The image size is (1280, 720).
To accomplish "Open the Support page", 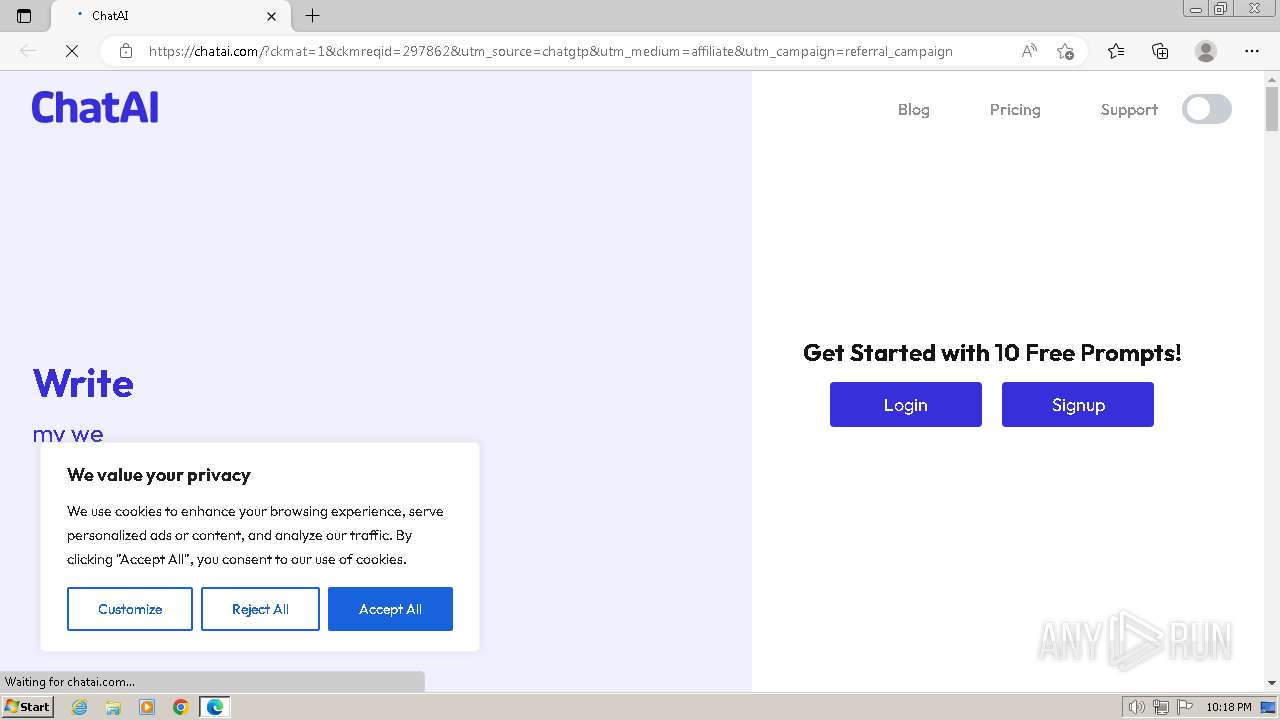I will pos(1129,110).
